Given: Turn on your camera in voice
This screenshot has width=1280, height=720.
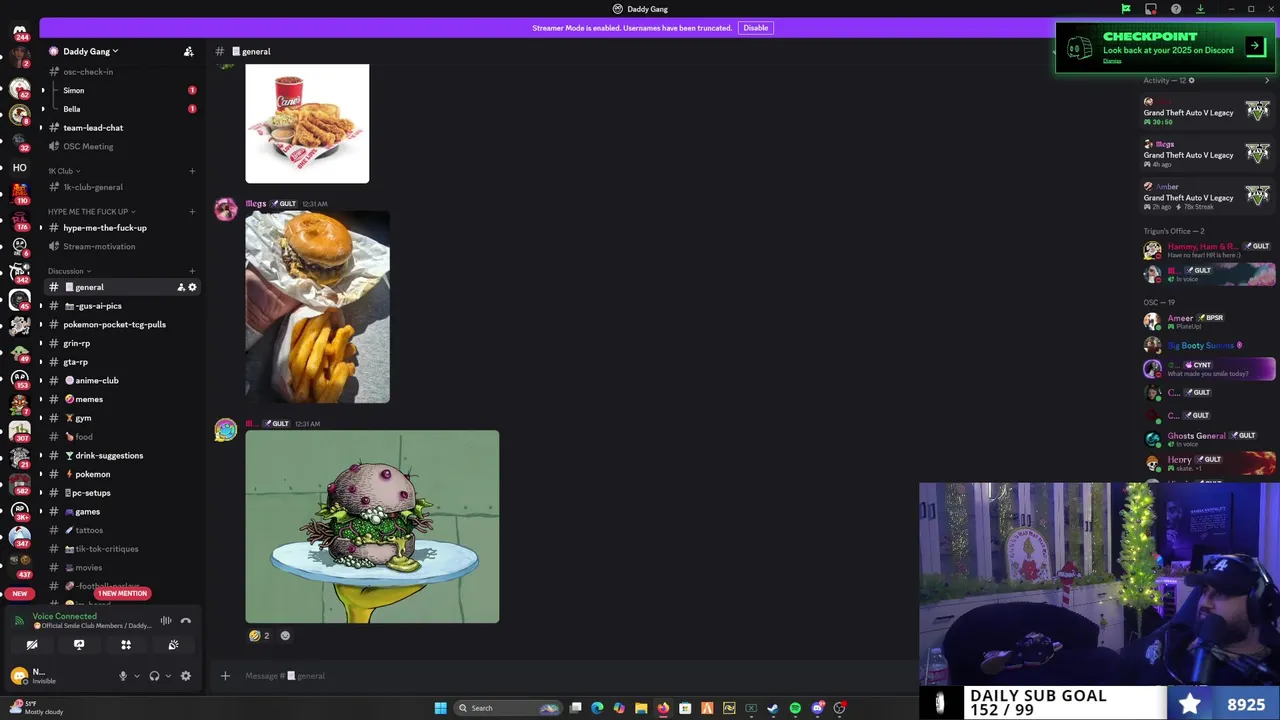Looking at the screenshot, I should (32, 645).
